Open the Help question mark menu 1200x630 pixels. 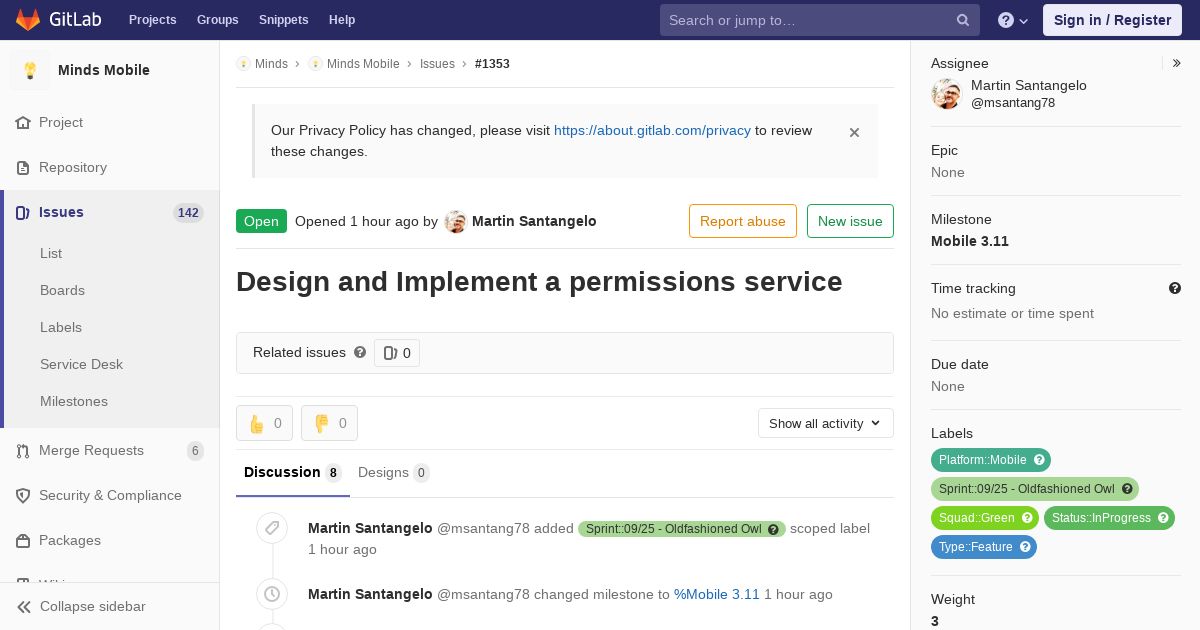(x=1013, y=20)
